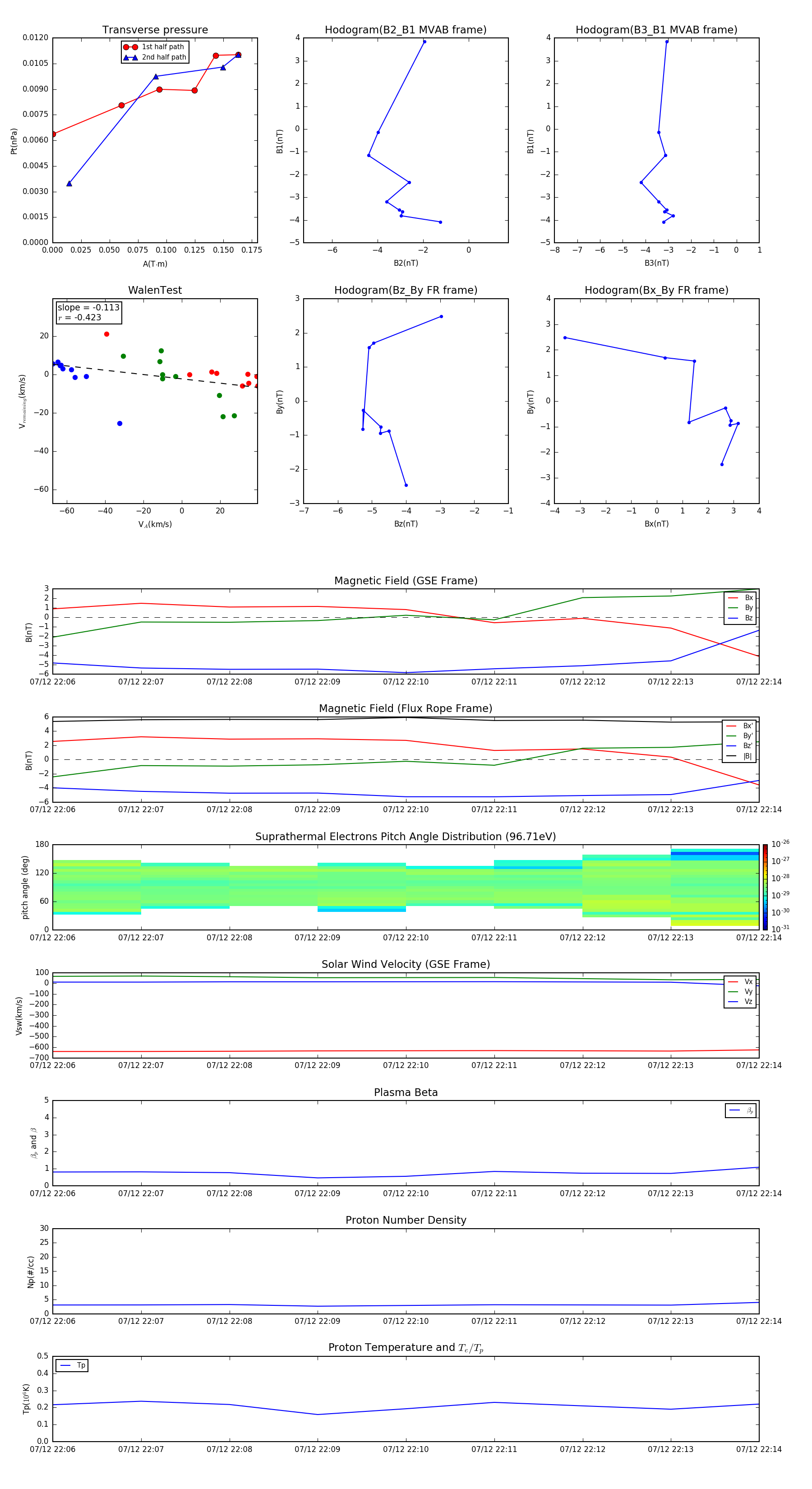Click the 'B2(nT)' x-axis label

click(x=406, y=263)
